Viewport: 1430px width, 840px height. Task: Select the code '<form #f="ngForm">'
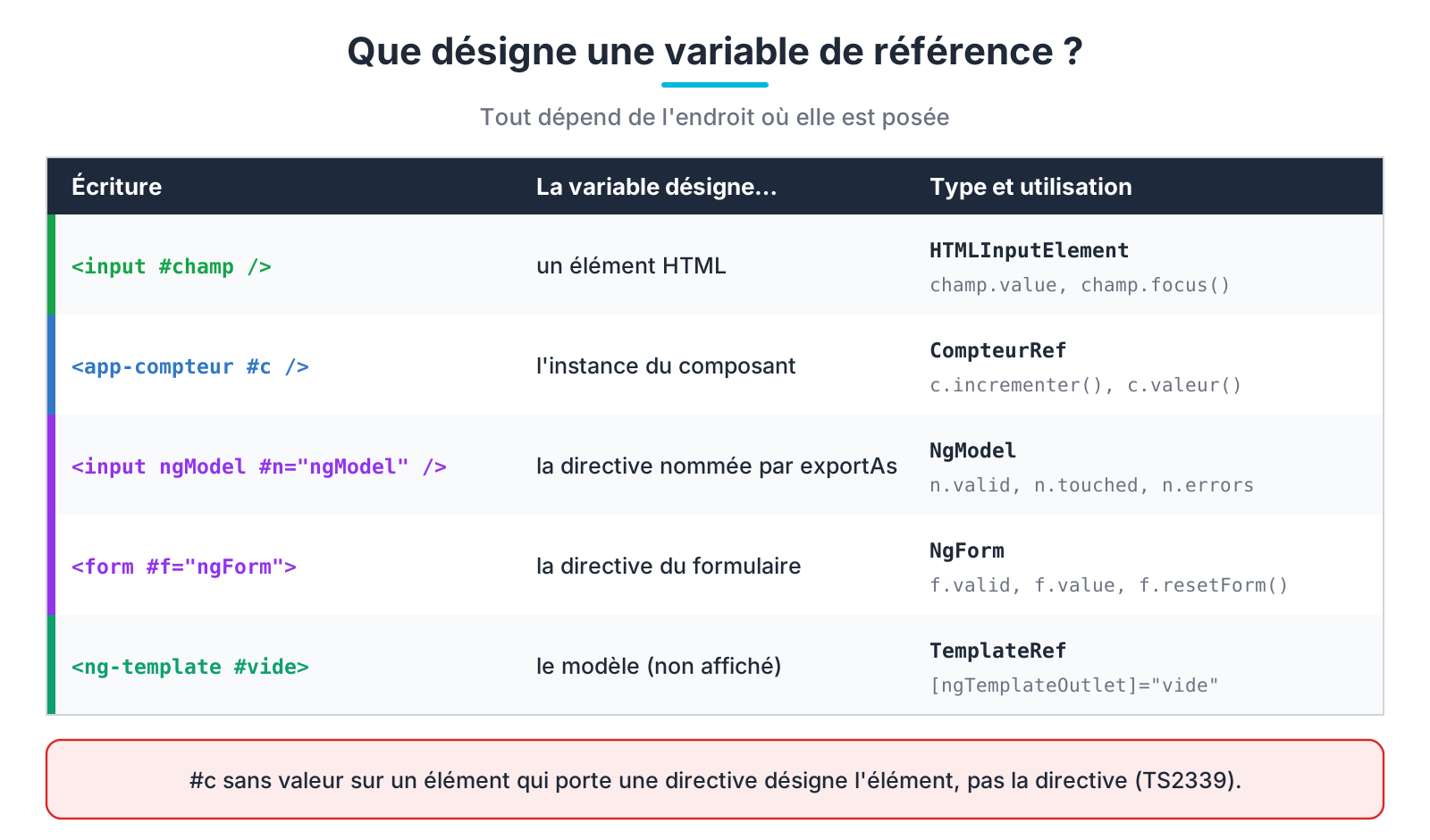184,567
